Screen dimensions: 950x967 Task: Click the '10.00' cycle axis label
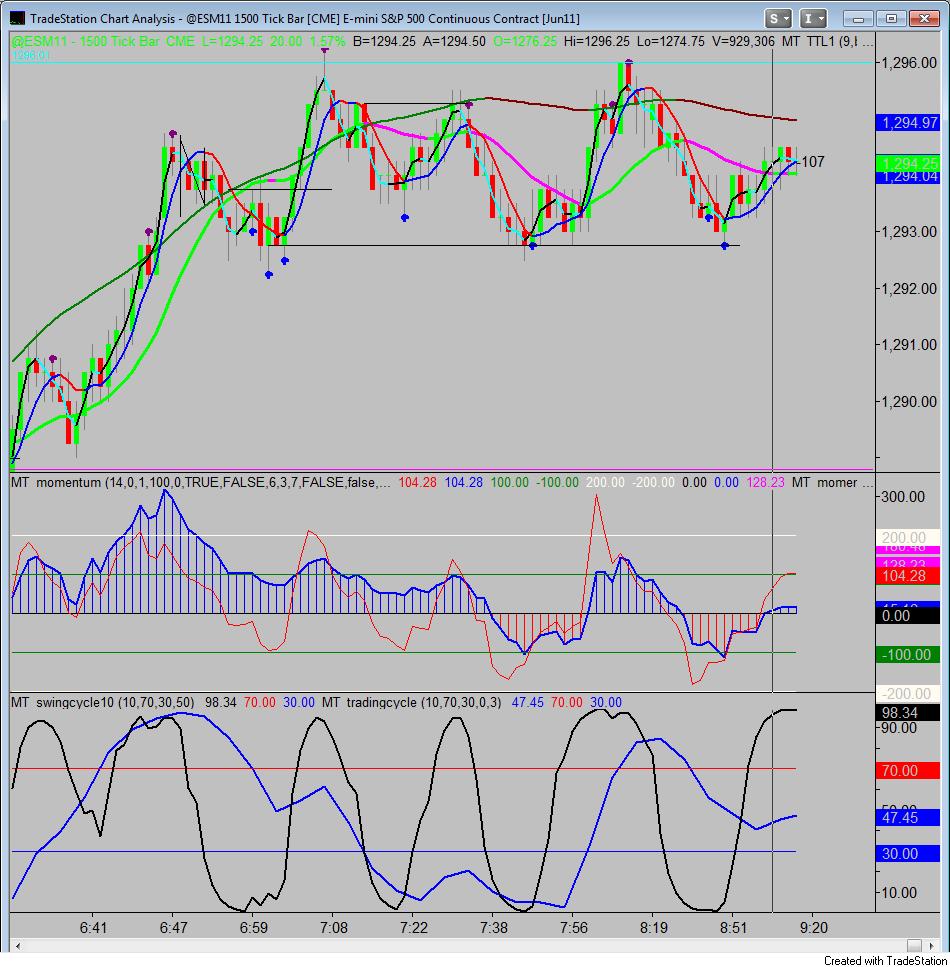point(899,892)
